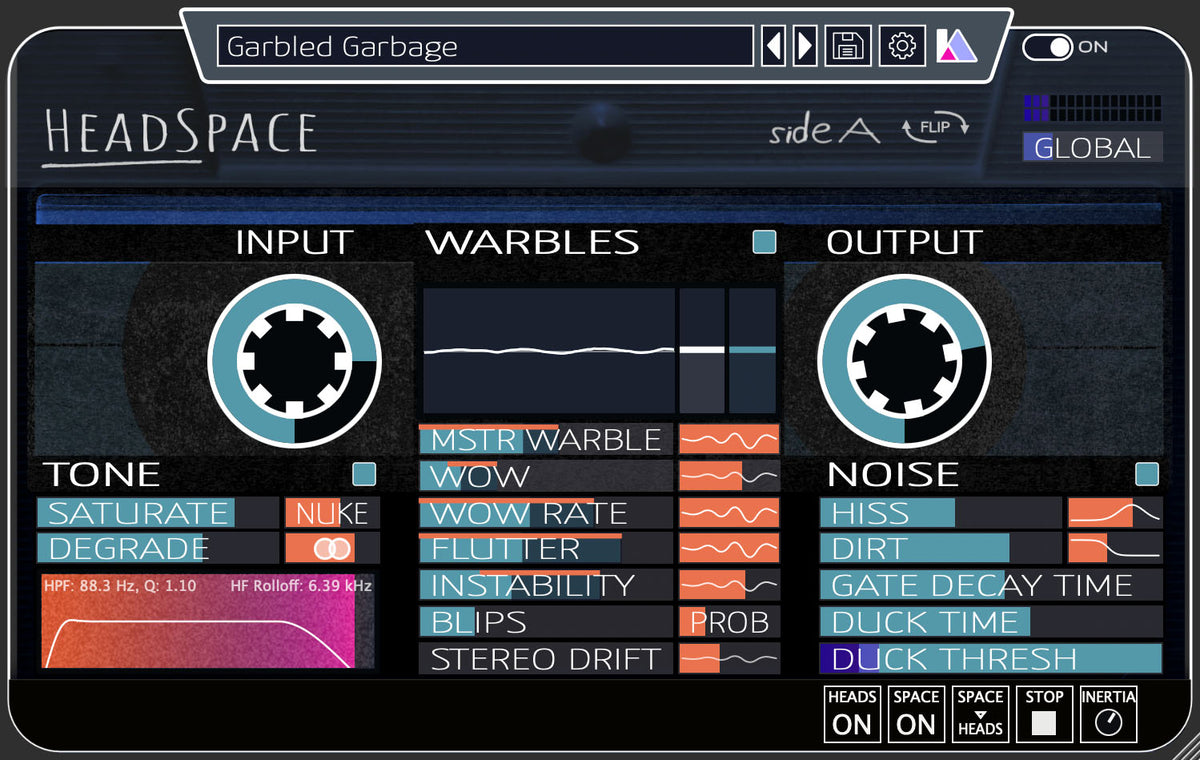This screenshot has width=1200, height=760.
Task: Click the INPUT gain reel knob
Action: [x=294, y=360]
